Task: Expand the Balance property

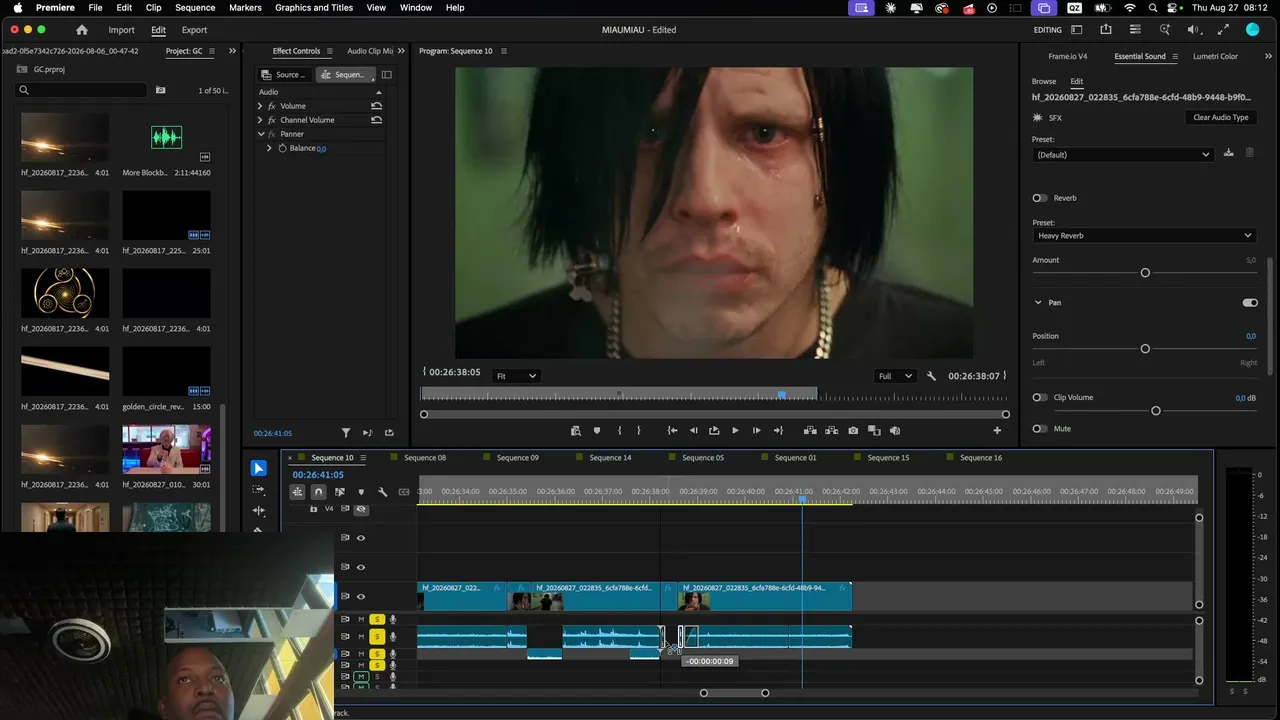Action: point(269,148)
